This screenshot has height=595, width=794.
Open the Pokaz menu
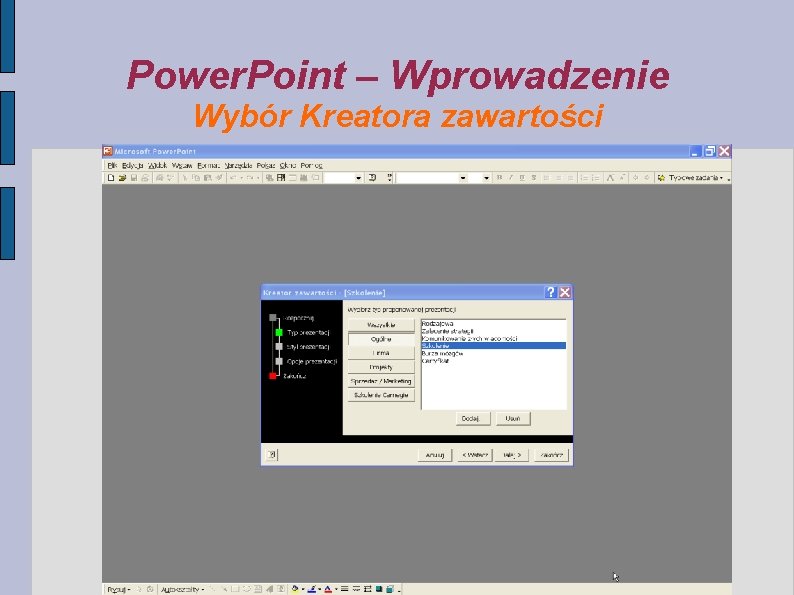click(266, 166)
